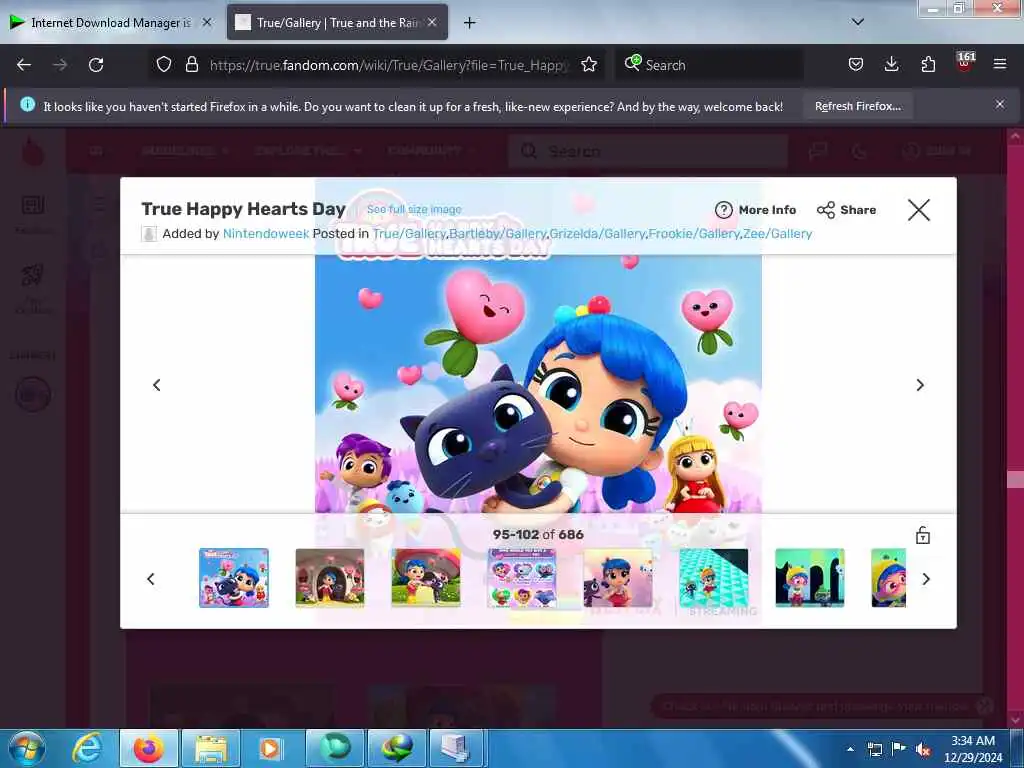Open the Firefox downloads arrow icon

click(891, 65)
